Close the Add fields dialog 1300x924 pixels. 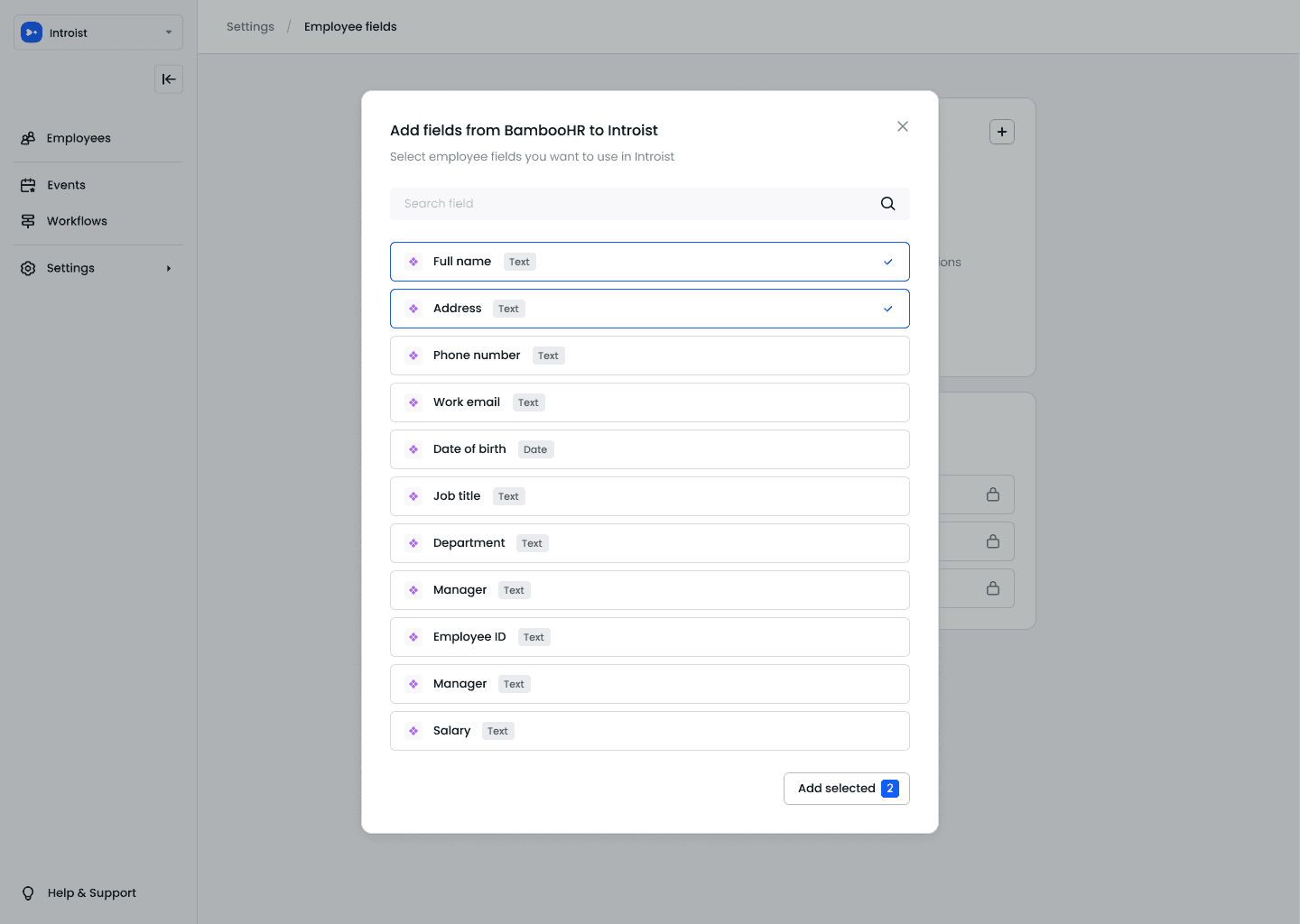pyautogui.click(x=903, y=126)
